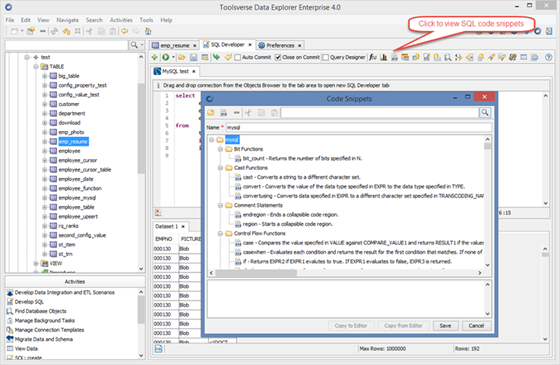Click the Name input field in Code Snippets
The height and width of the screenshot is (365, 560).
click(359, 128)
